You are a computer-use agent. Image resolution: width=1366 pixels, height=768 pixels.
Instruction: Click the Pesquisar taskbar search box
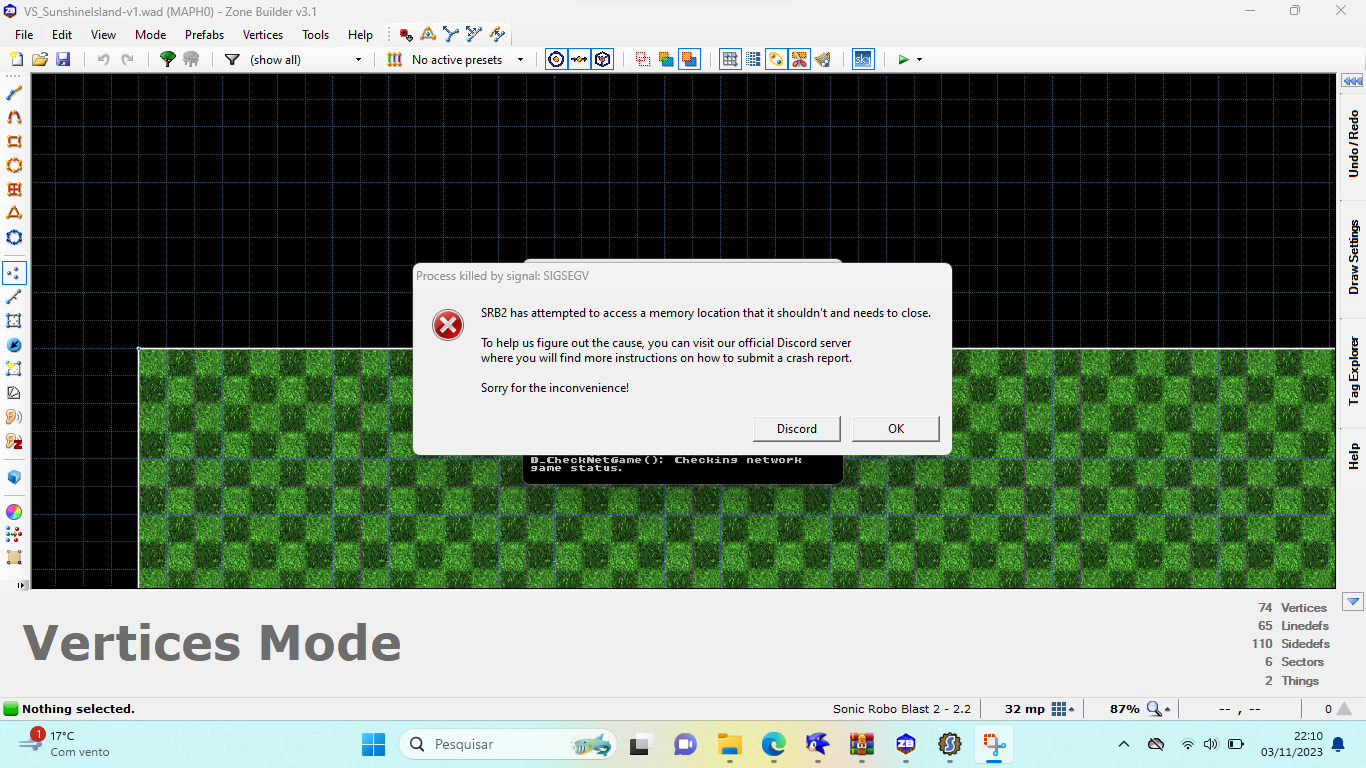pyautogui.click(x=509, y=744)
